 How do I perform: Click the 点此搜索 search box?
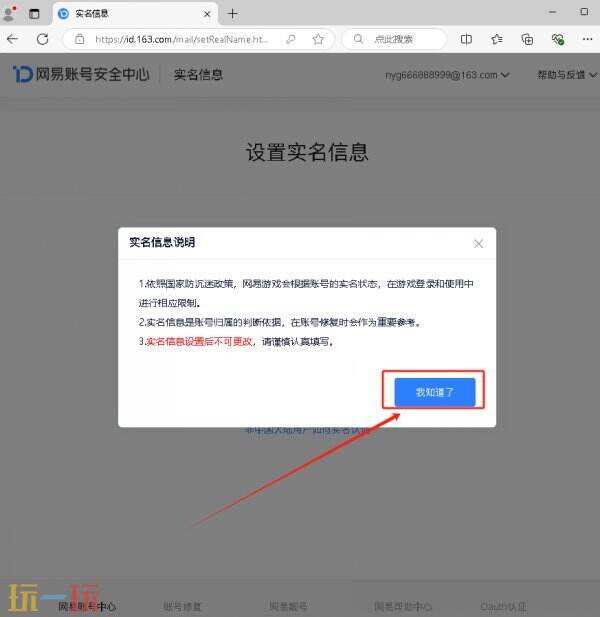click(395, 39)
